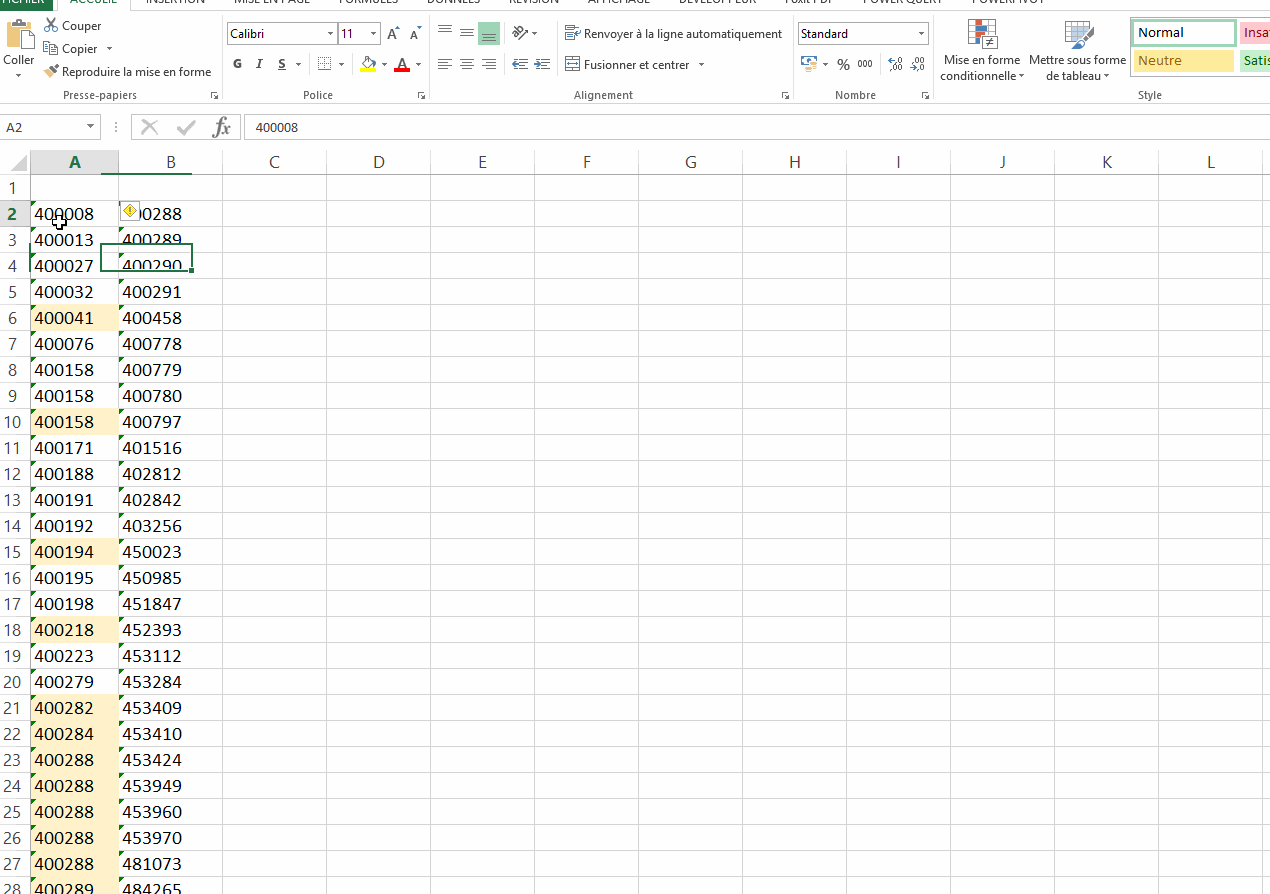This screenshot has width=1270, height=894.
Task: Select cell containing 400282
Action: tap(74, 708)
